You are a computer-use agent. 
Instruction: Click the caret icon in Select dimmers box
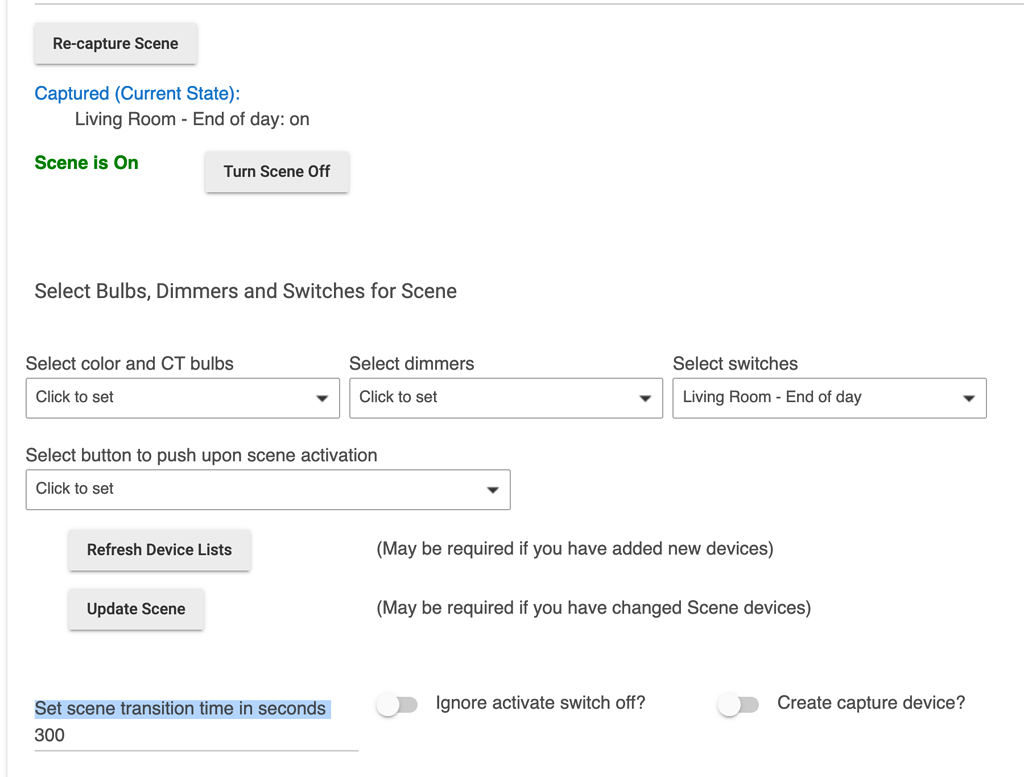pyautogui.click(x=645, y=398)
